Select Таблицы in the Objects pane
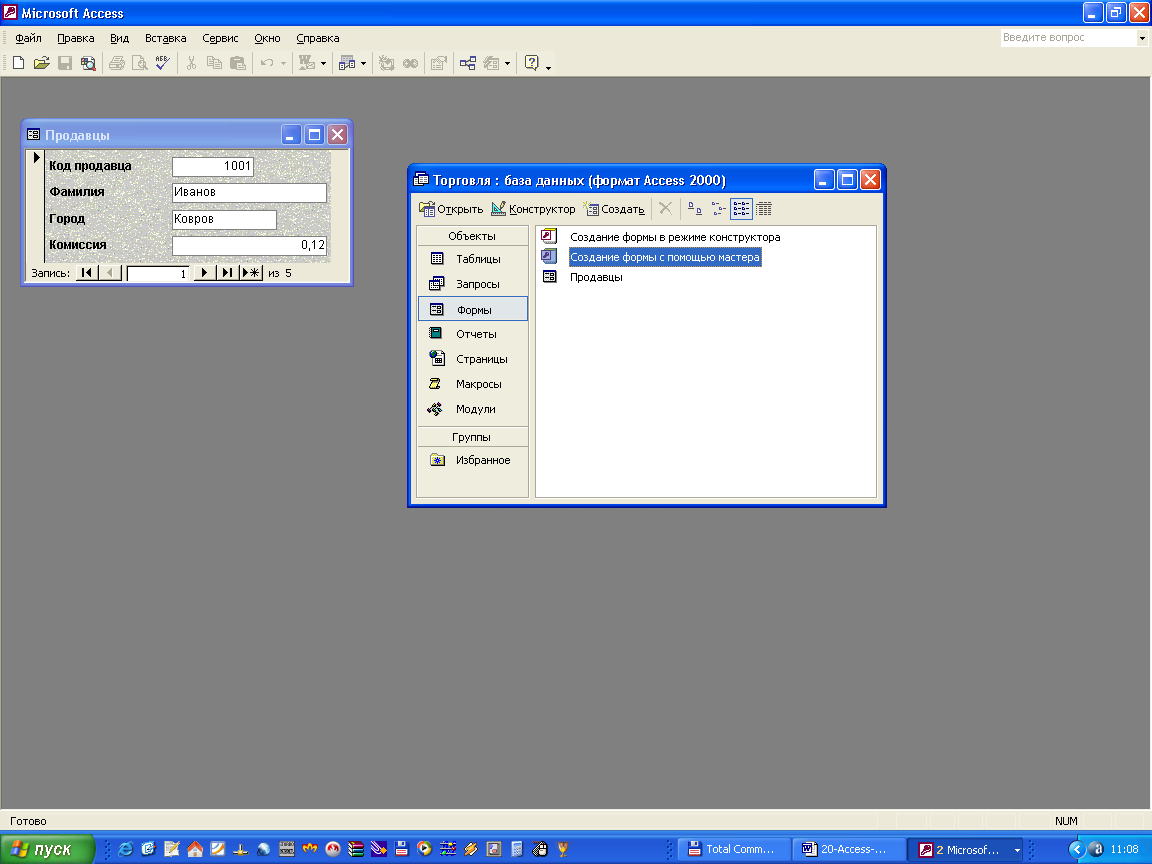This screenshot has height=864, width=1152. pos(472,259)
